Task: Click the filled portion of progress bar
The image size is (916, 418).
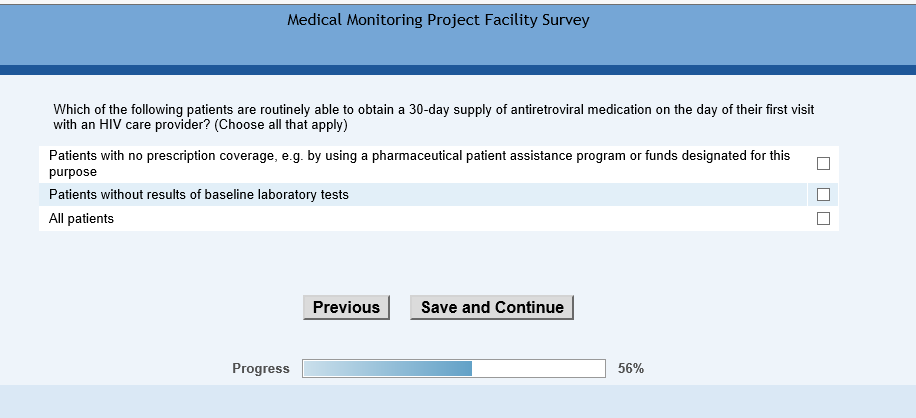Action: [x=387, y=369]
